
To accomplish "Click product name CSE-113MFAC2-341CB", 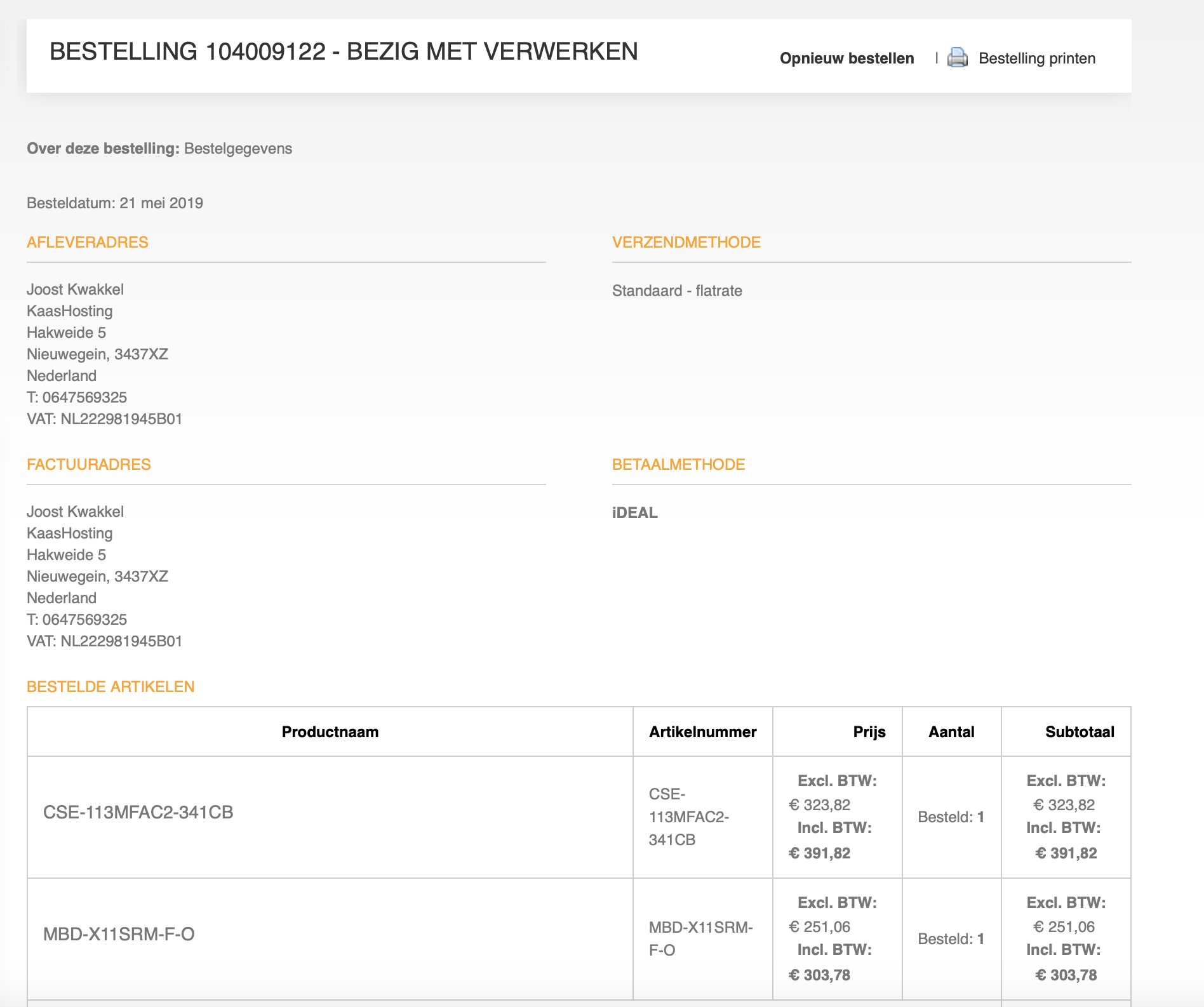I will (138, 812).
